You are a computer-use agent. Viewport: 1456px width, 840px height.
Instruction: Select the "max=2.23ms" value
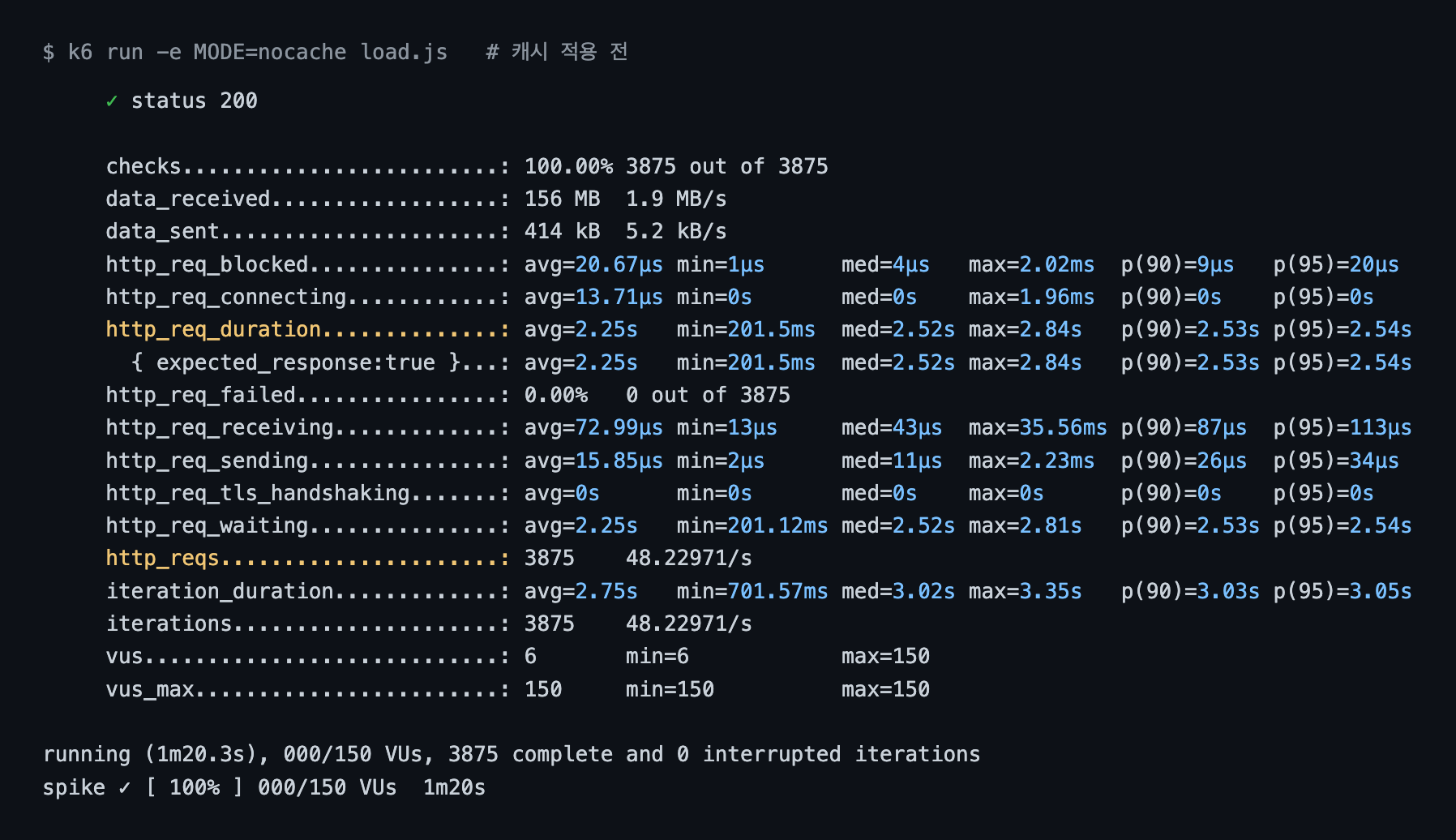pos(1031,461)
